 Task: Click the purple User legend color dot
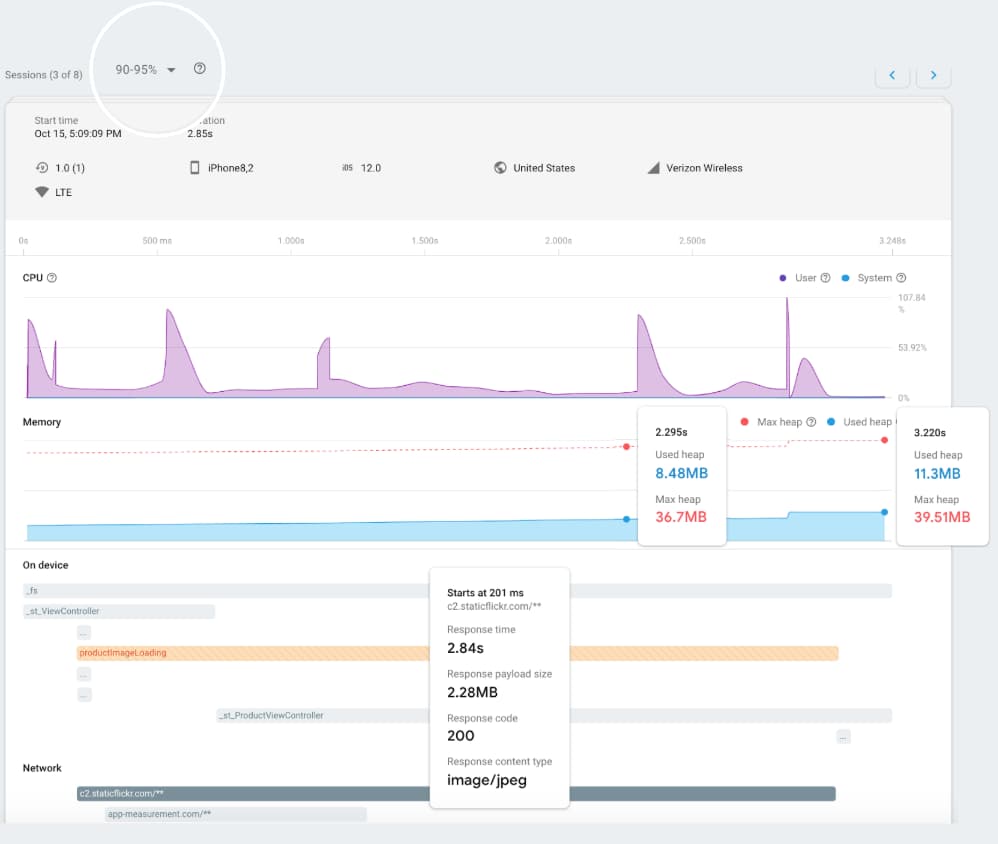[x=783, y=278]
